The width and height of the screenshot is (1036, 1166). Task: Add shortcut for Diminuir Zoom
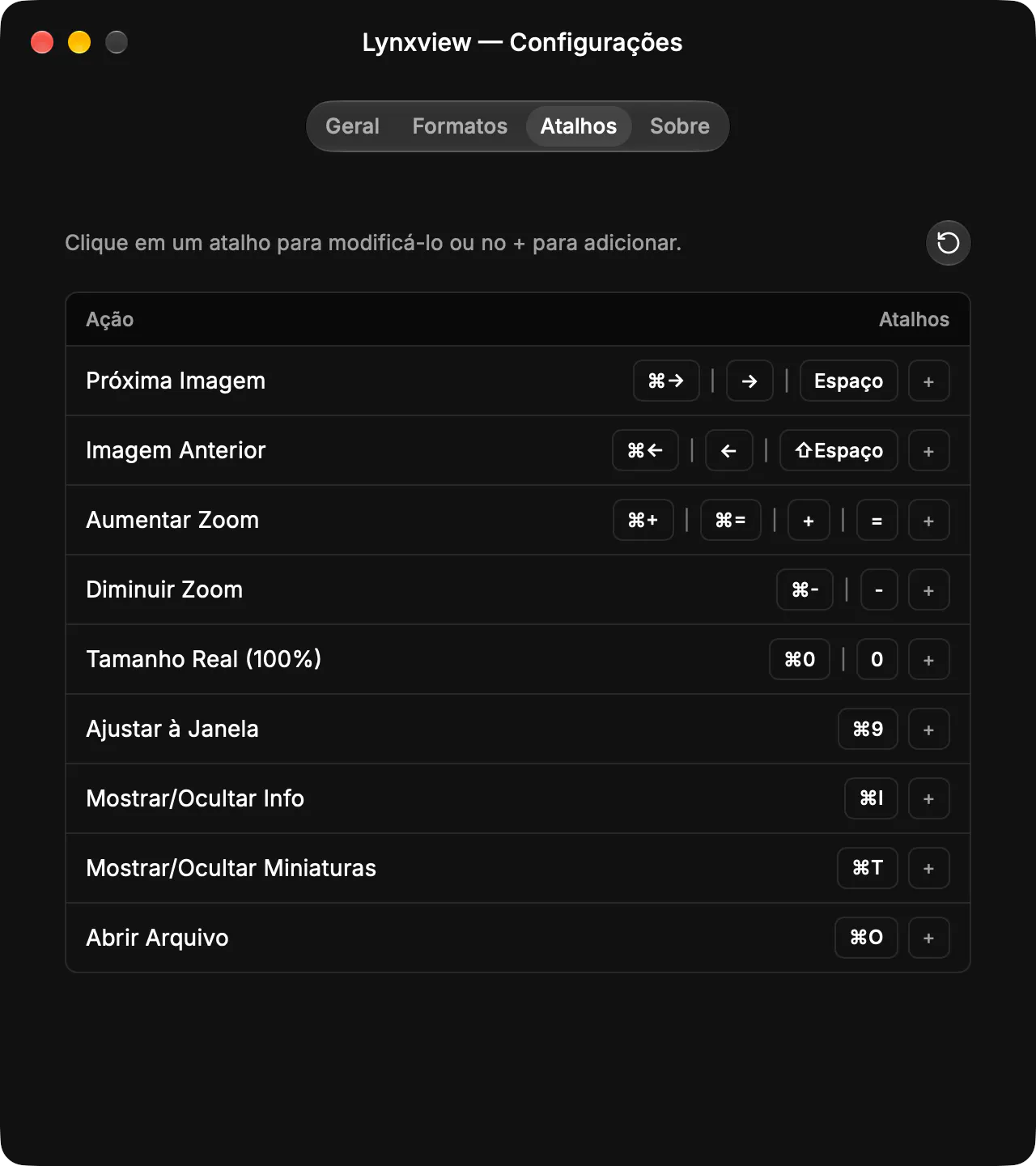click(928, 589)
